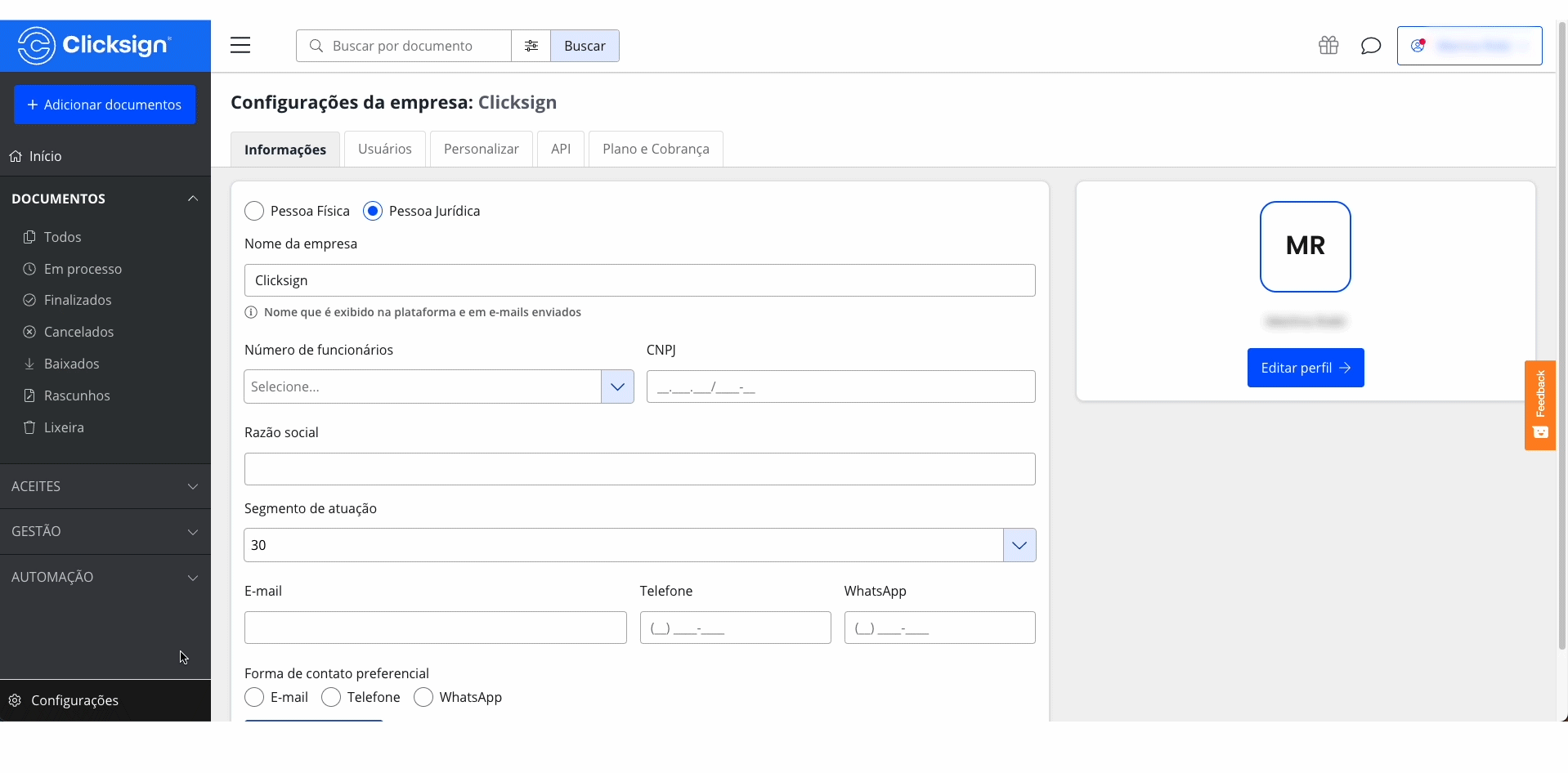This screenshot has height=773, width=1568.
Task: Click Editar perfil button
Action: pos(1306,368)
